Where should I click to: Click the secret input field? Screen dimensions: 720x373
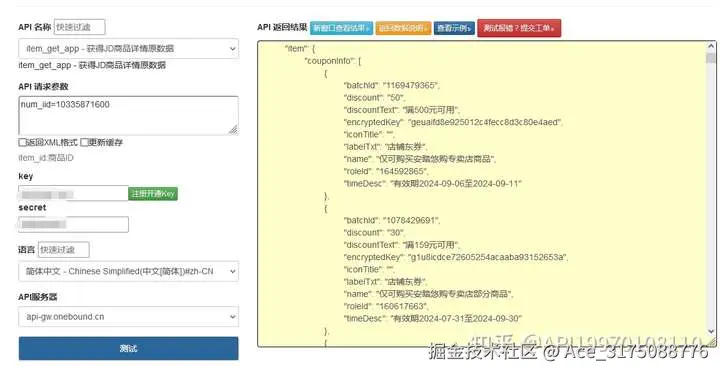tap(73, 225)
